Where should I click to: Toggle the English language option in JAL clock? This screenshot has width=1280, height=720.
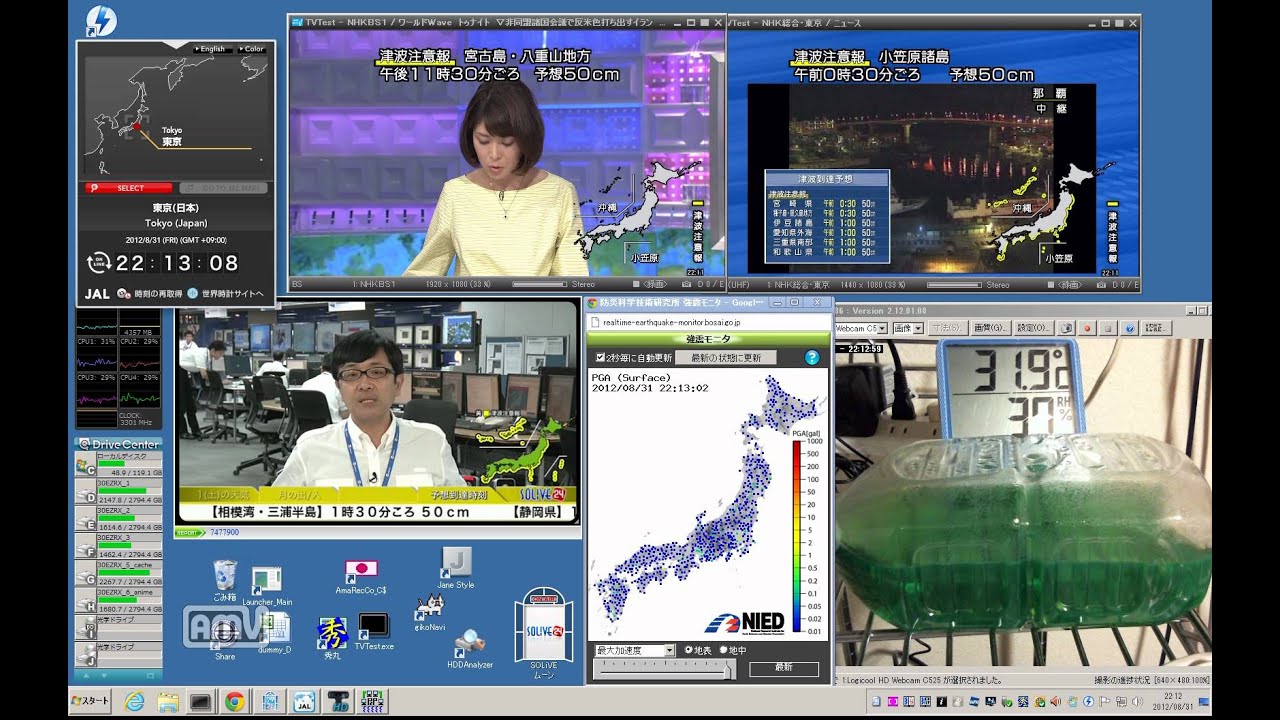pos(211,49)
